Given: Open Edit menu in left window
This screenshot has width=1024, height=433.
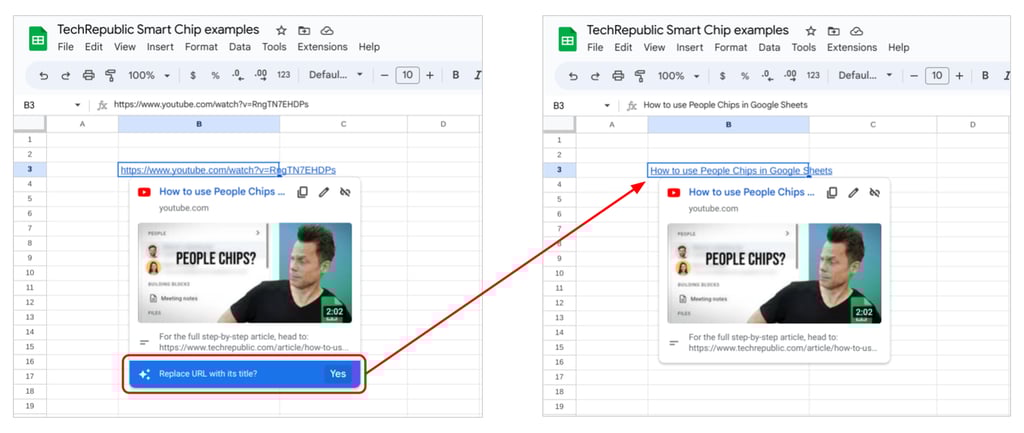Looking at the screenshot, I should point(94,47).
